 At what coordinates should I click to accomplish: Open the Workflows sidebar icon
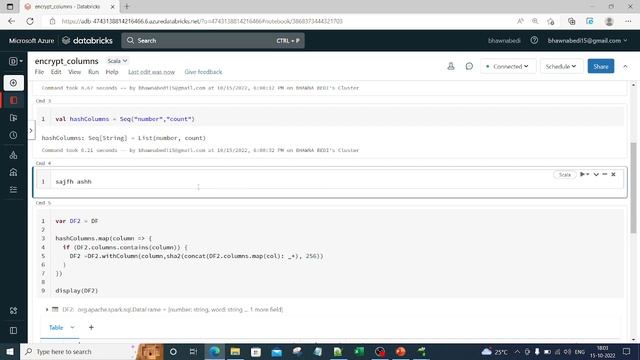(x=13, y=189)
